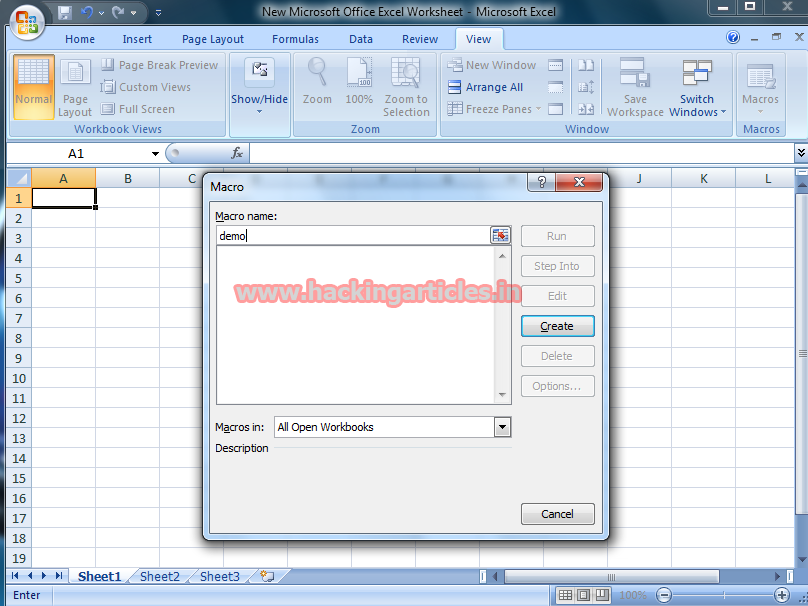The height and width of the screenshot is (606, 808).
Task: Click Page Break Preview status bar icon
Action: pos(602,595)
